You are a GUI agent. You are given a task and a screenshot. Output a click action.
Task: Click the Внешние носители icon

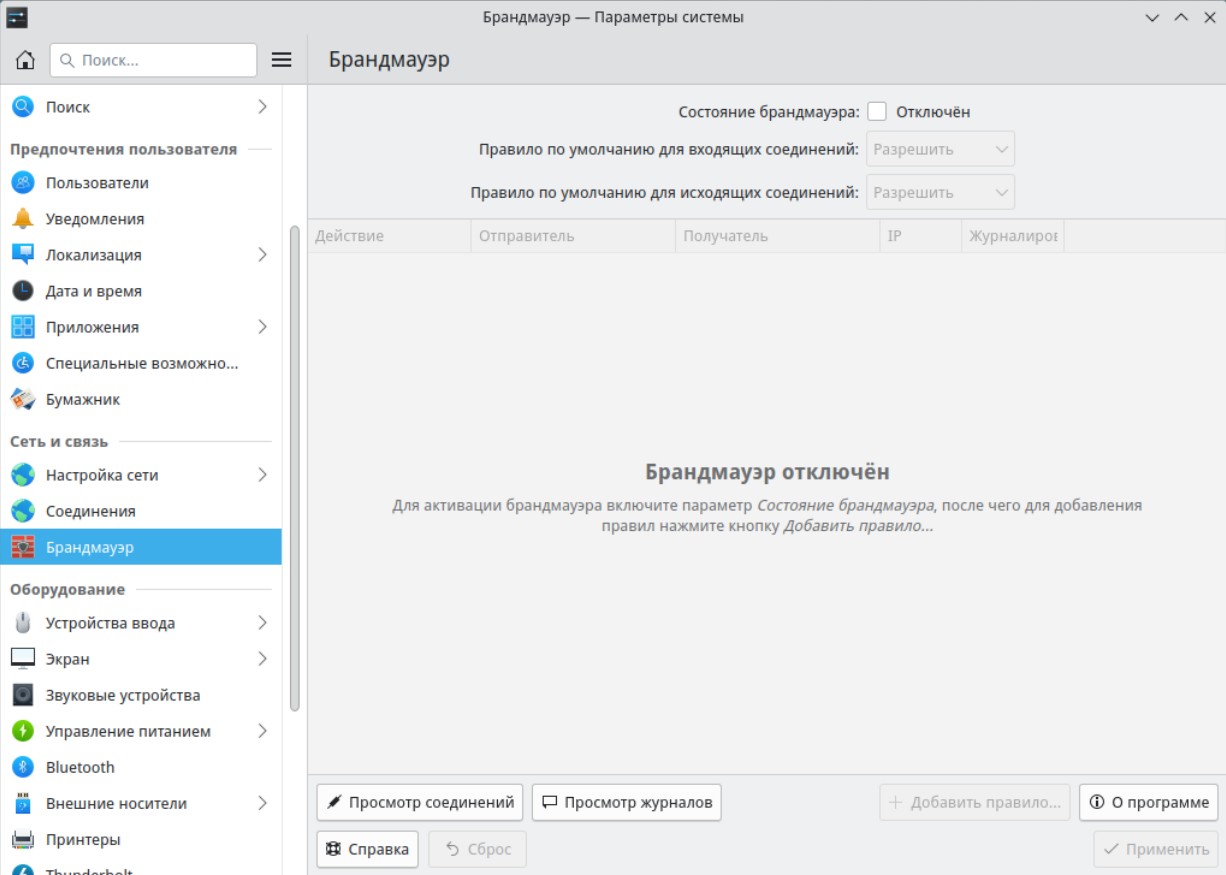23,803
